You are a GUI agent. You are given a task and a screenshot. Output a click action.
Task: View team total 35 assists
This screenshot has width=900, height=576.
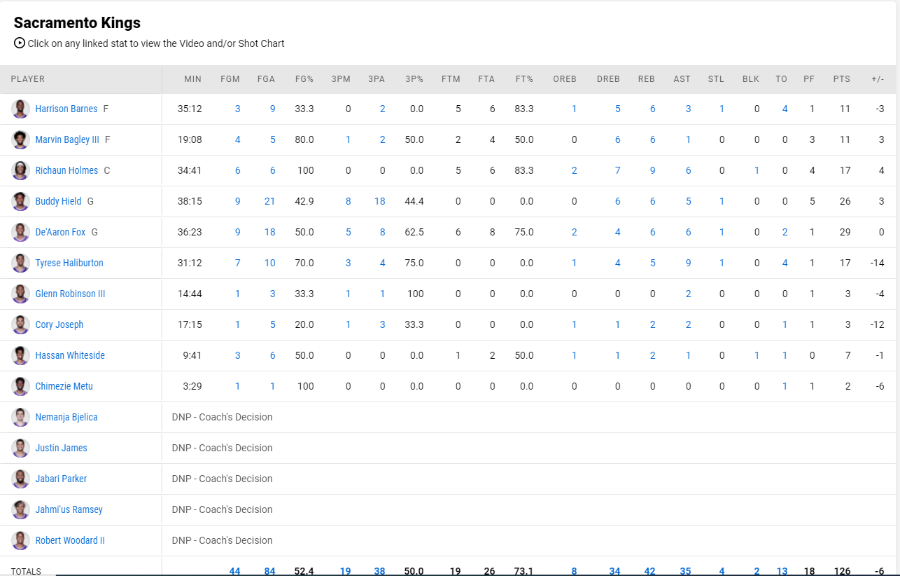[x=685, y=571]
